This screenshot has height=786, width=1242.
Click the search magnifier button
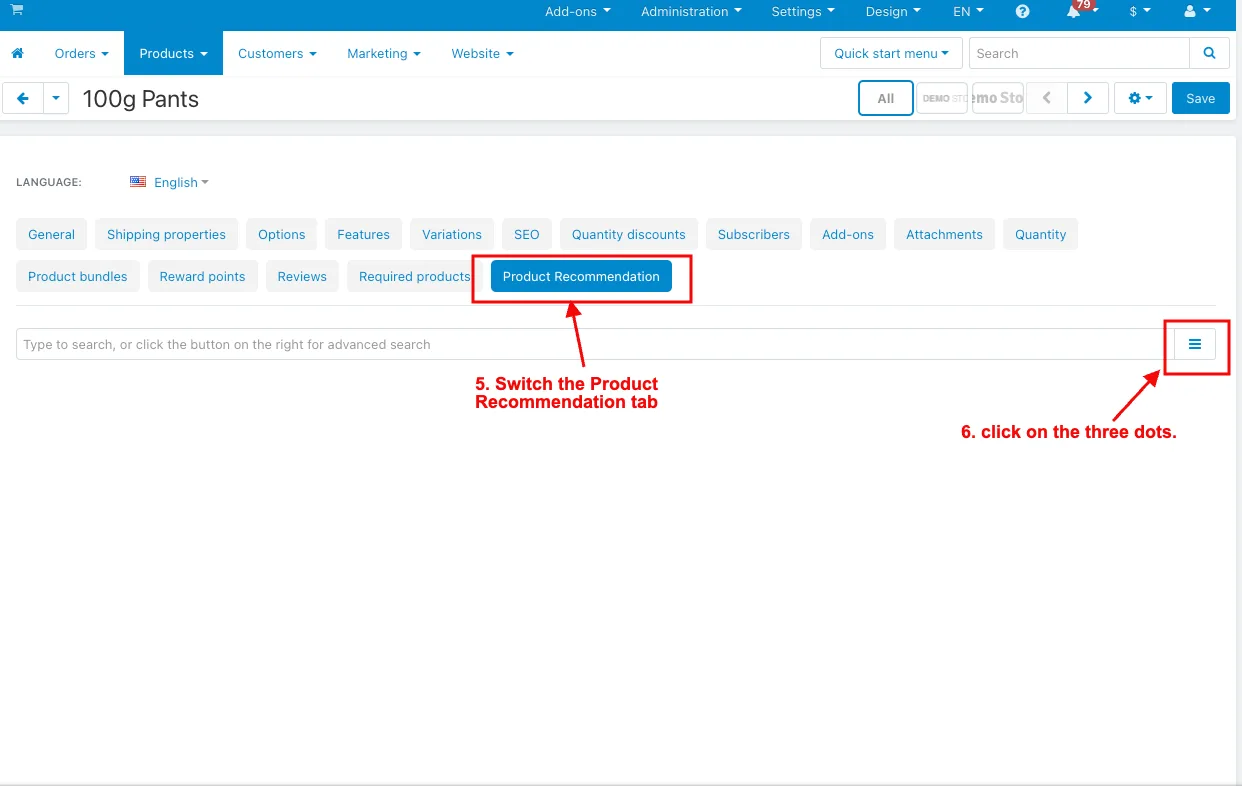tap(1209, 53)
